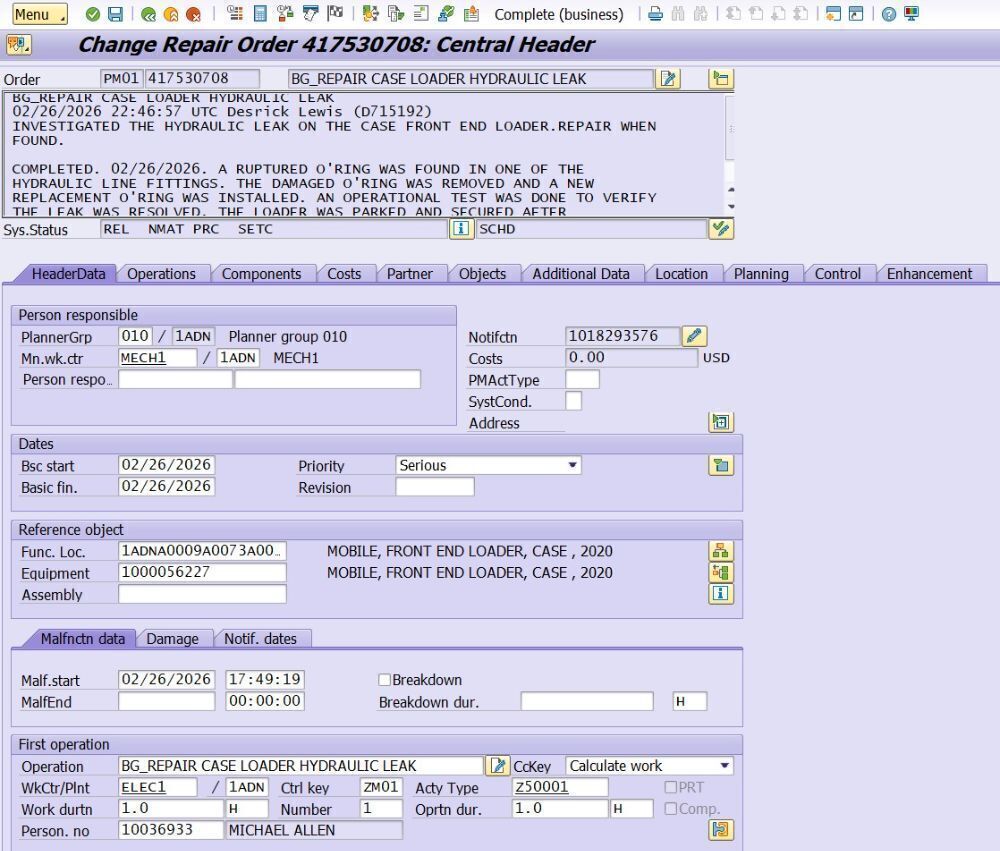This screenshot has height=851, width=1000.
Task: Customize local layout monitor icon
Action: point(911,13)
